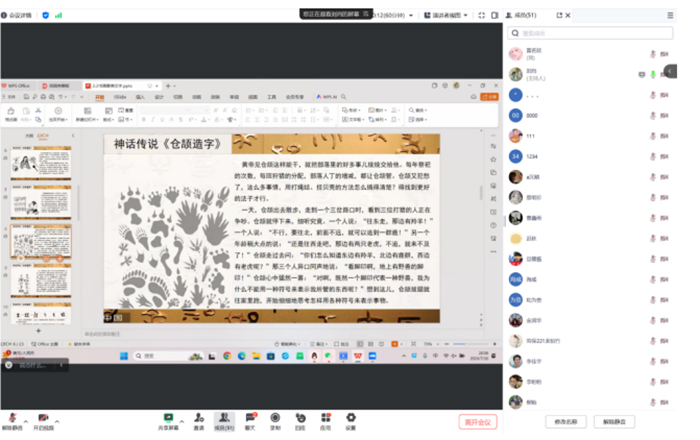Expand the 'you are viewing screen' banner menu
The width and height of the screenshot is (700, 440).
(366, 14)
